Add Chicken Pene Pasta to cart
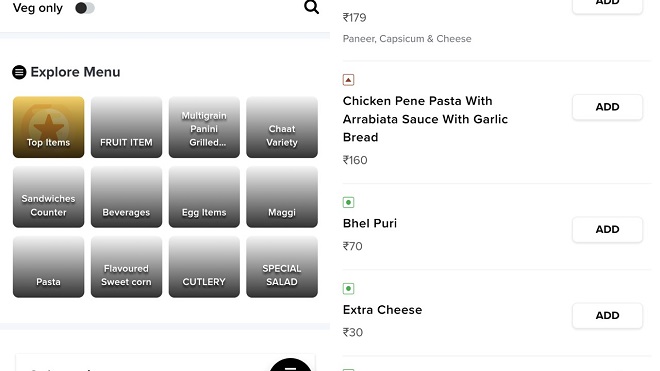The image size is (660, 371). (x=607, y=107)
